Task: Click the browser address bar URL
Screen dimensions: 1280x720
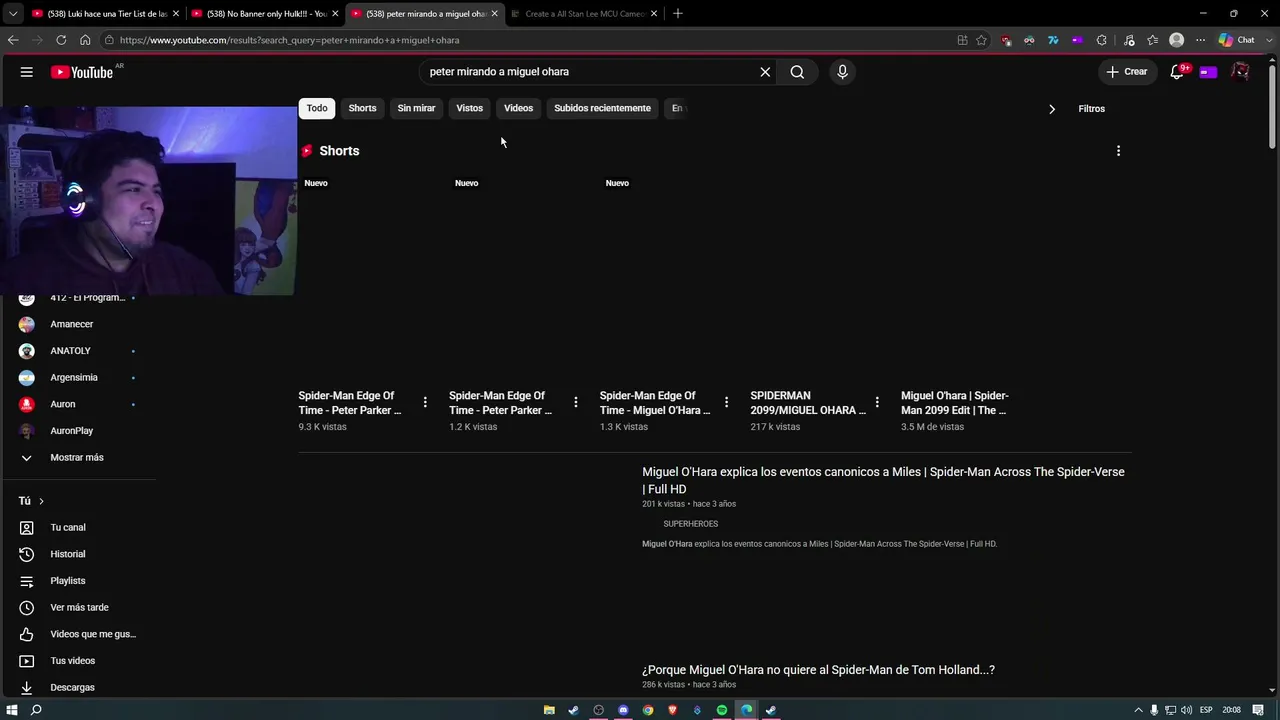Action: click(290, 40)
